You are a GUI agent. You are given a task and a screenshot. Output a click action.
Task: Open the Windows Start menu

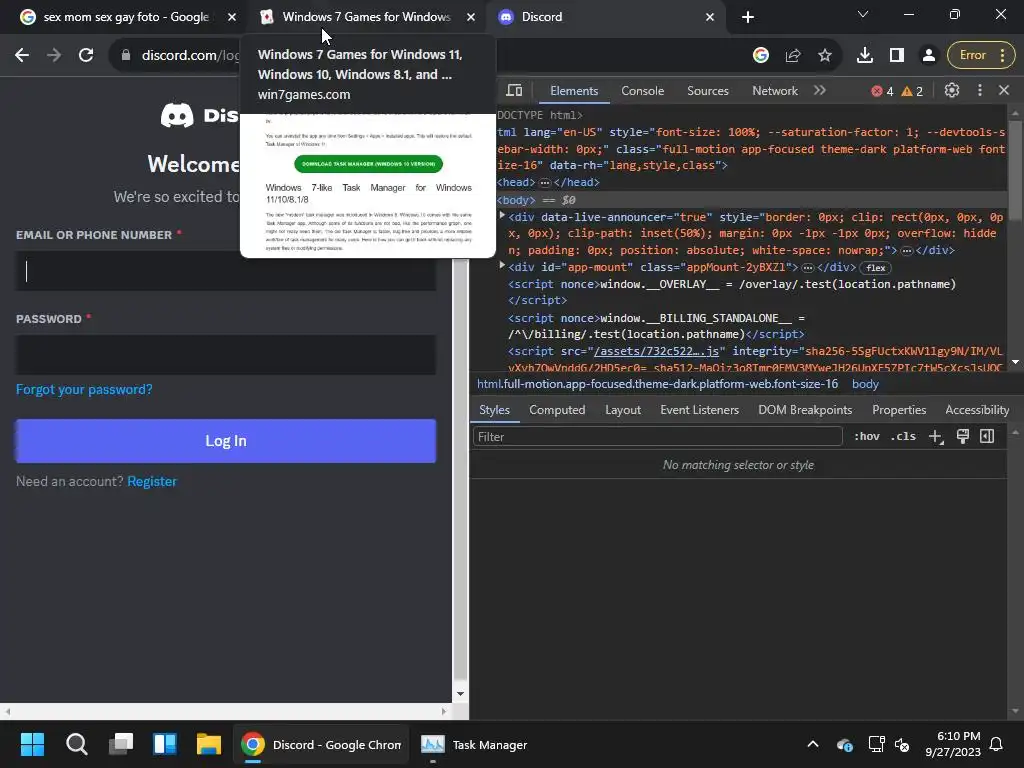click(x=32, y=744)
